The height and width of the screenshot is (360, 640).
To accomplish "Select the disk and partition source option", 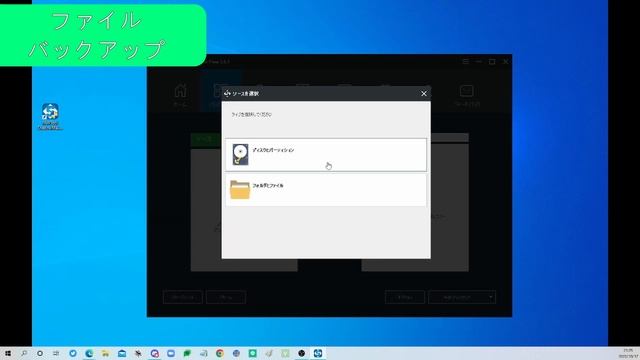I will [x=326, y=155].
